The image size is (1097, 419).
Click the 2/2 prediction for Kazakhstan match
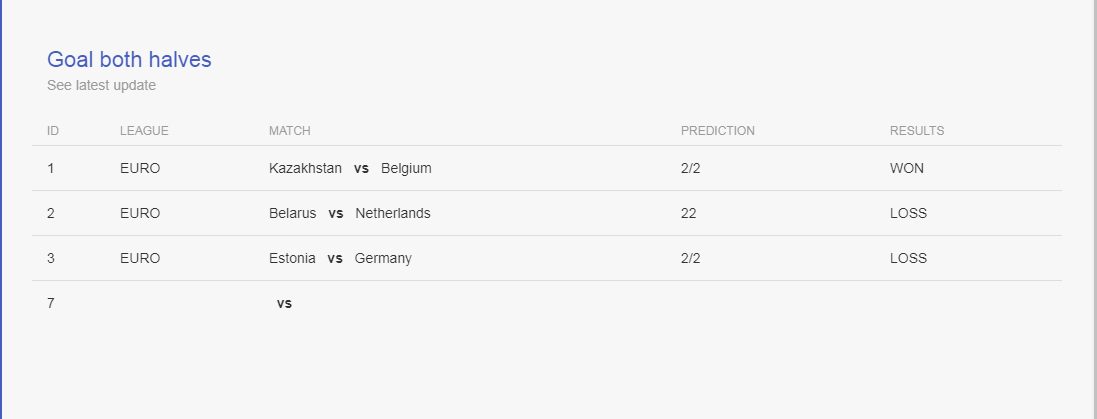pos(690,169)
